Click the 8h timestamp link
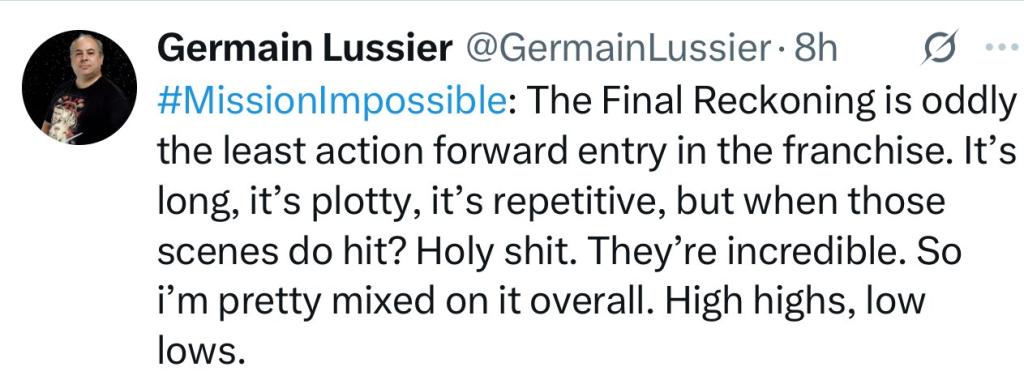Viewport: 1024px width, 384px height. pyautogui.click(x=813, y=49)
